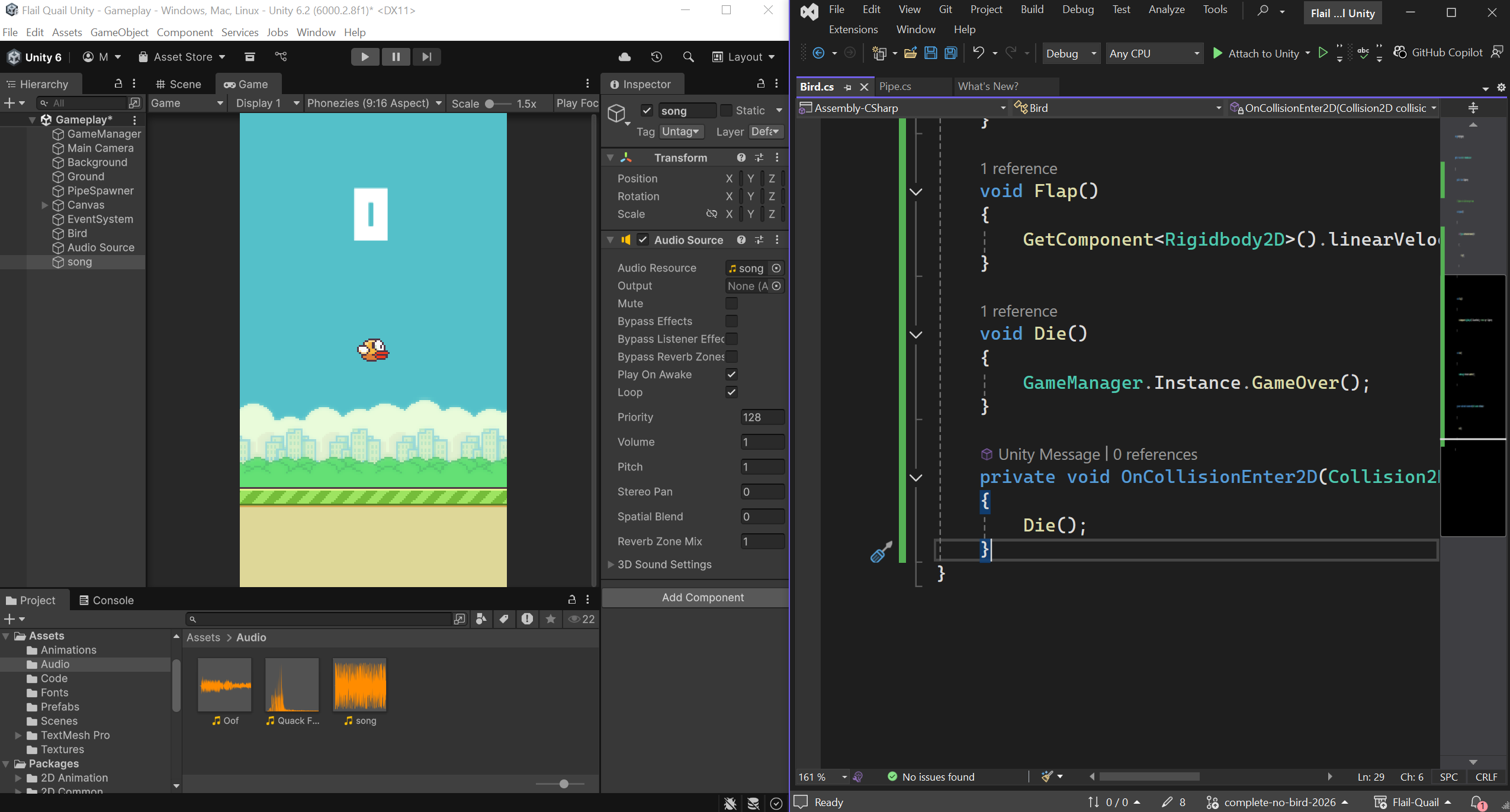Open Transform component preset icon
The width and height of the screenshot is (1510, 812).
(x=759, y=157)
